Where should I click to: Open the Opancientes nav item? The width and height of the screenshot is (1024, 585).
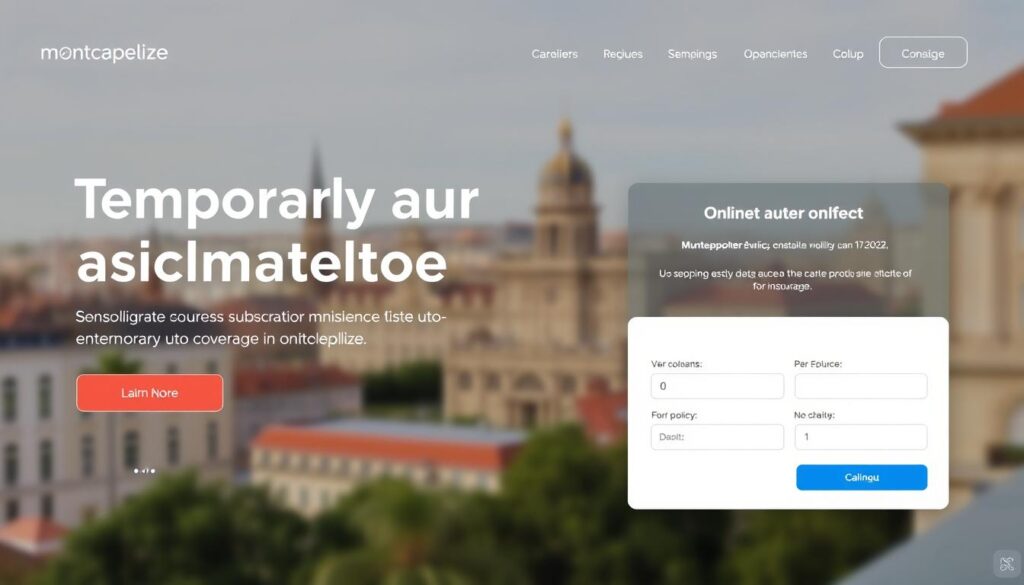pos(775,54)
